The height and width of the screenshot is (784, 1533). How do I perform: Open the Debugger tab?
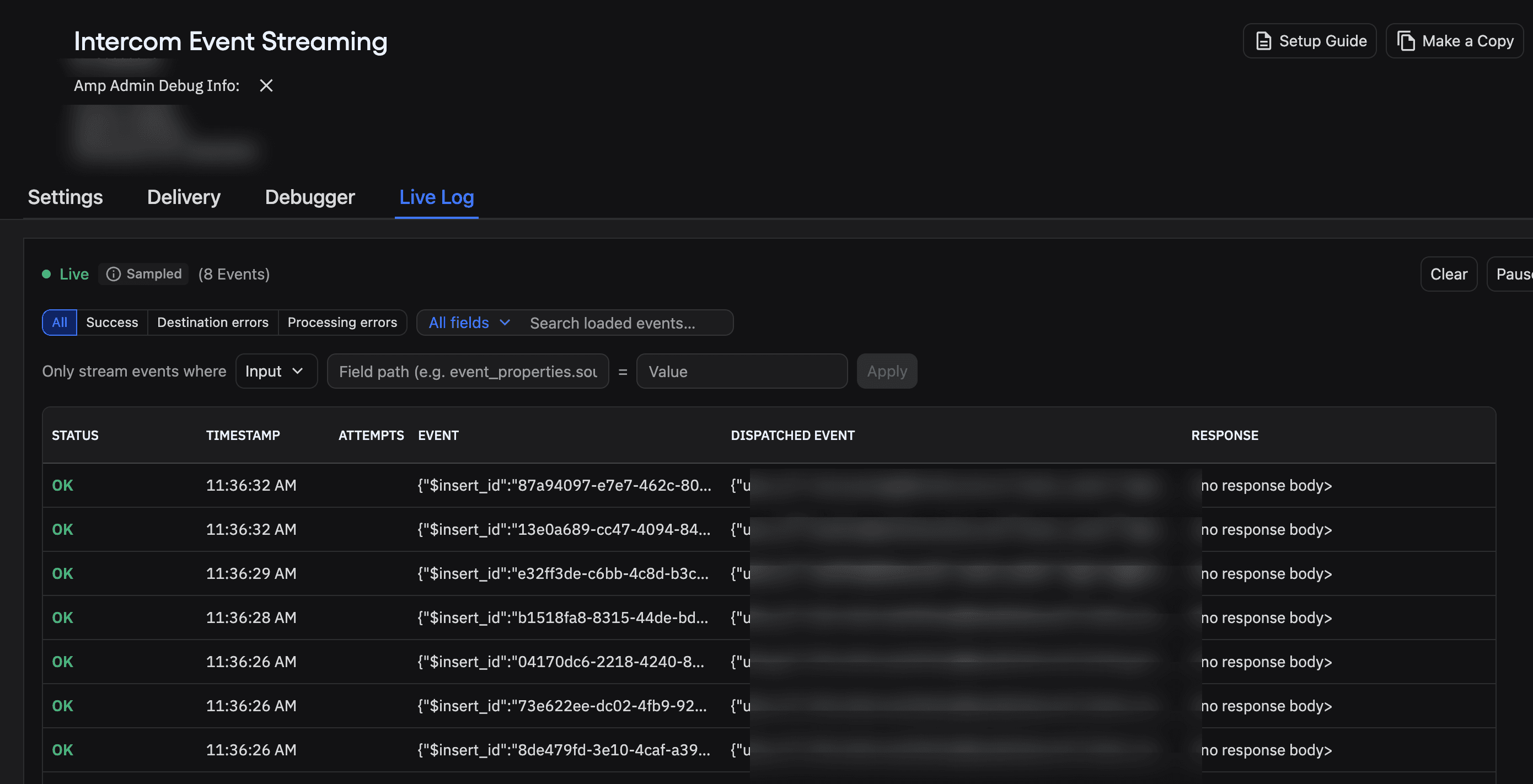click(309, 197)
